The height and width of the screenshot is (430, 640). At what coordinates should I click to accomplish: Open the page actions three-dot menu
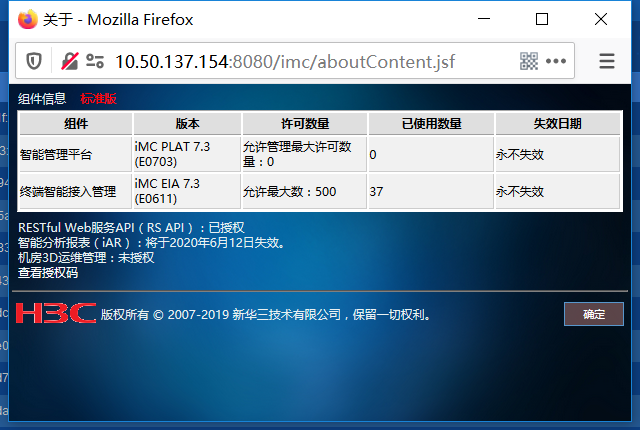556,61
